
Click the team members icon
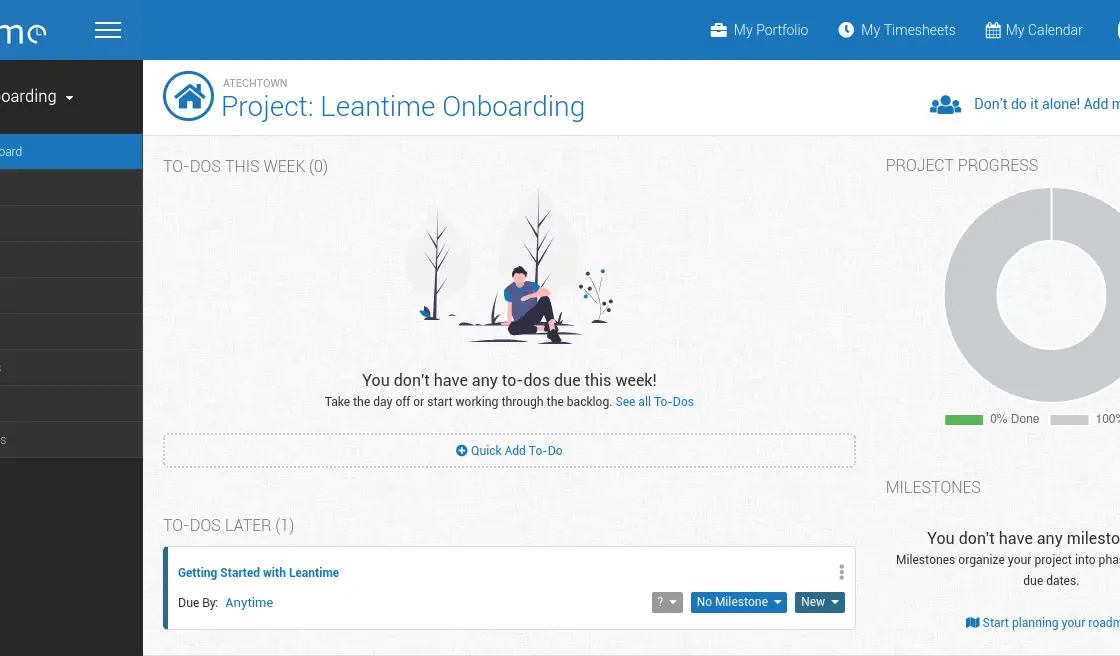point(945,104)
